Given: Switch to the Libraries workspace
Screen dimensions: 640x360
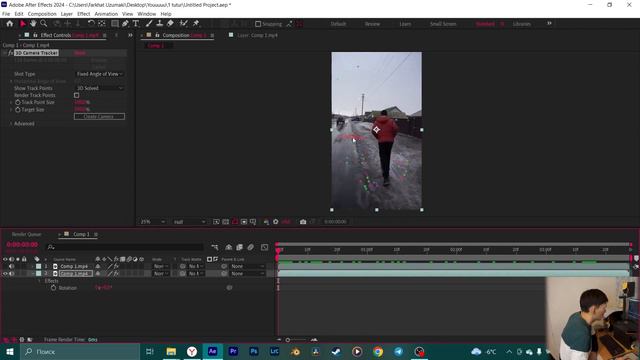Looking at the screenshot, I should [x=522, y=24].
